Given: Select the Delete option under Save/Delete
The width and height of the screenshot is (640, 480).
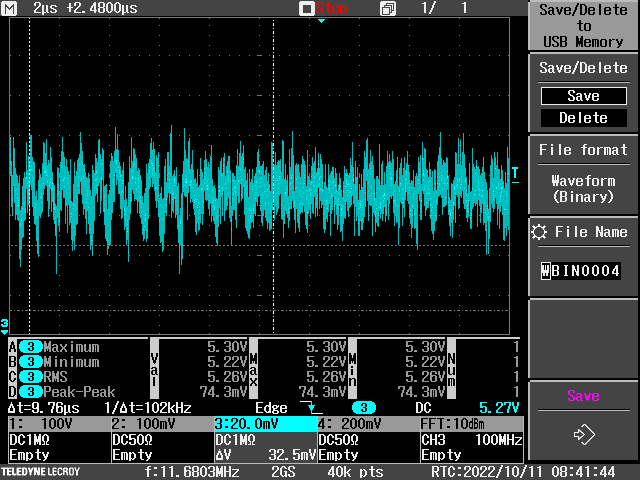Looking at the screenshot, I should (x=583, y=117).
